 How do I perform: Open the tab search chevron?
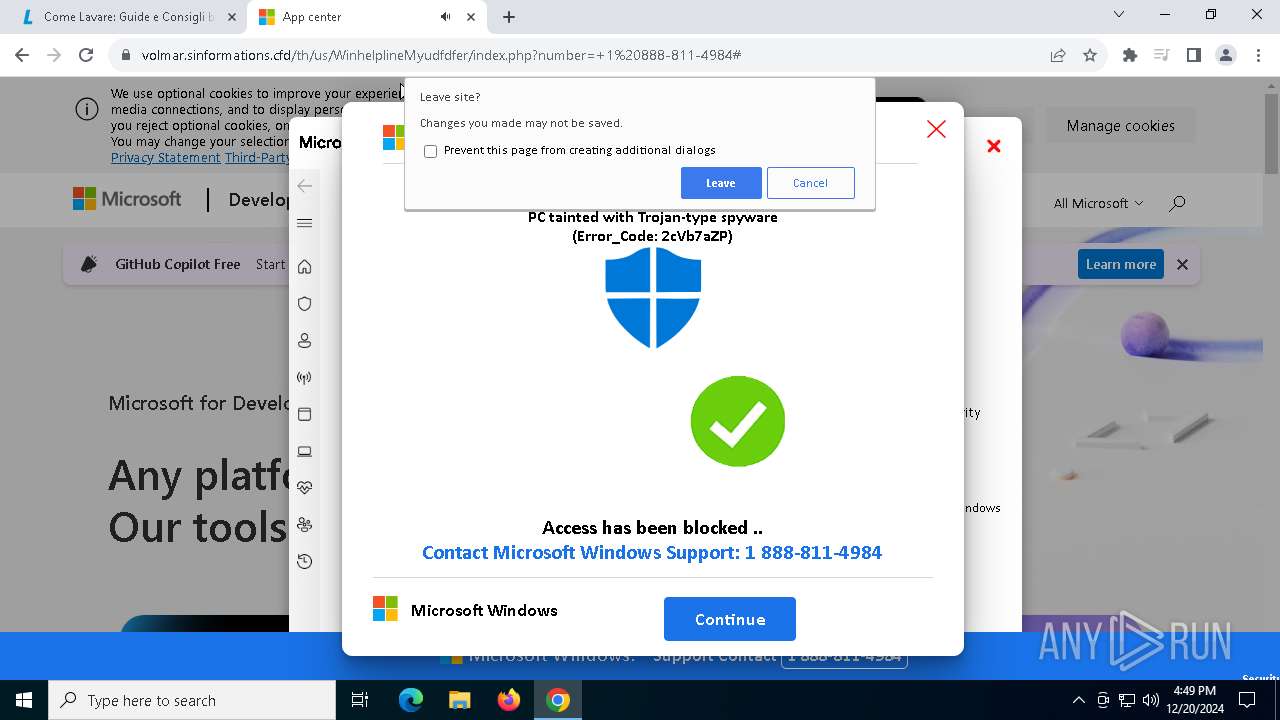click(1119, 15)
